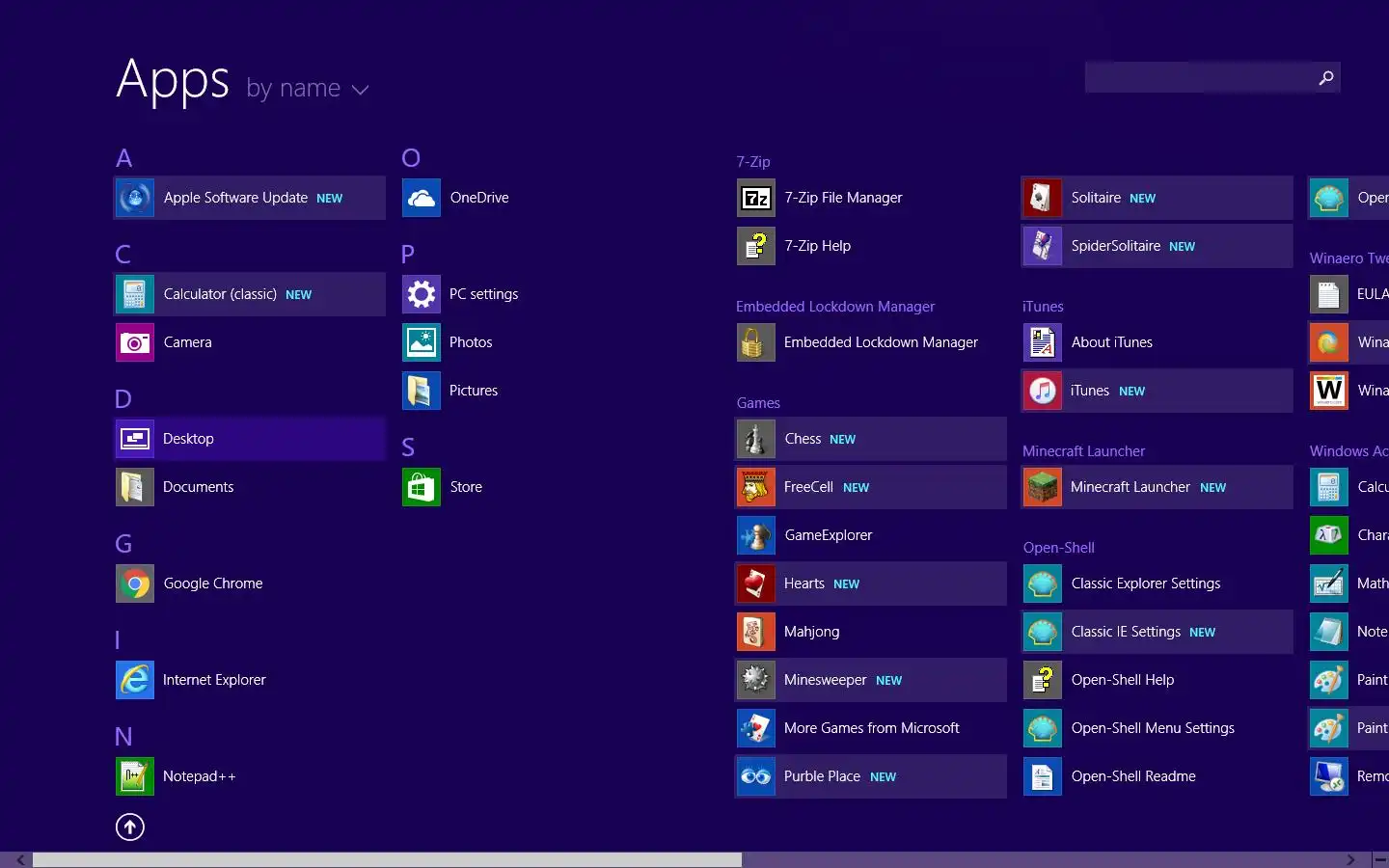Open the Pictures folder icon
Screen dimensions: 1389x868
click(x=422, y=391)
